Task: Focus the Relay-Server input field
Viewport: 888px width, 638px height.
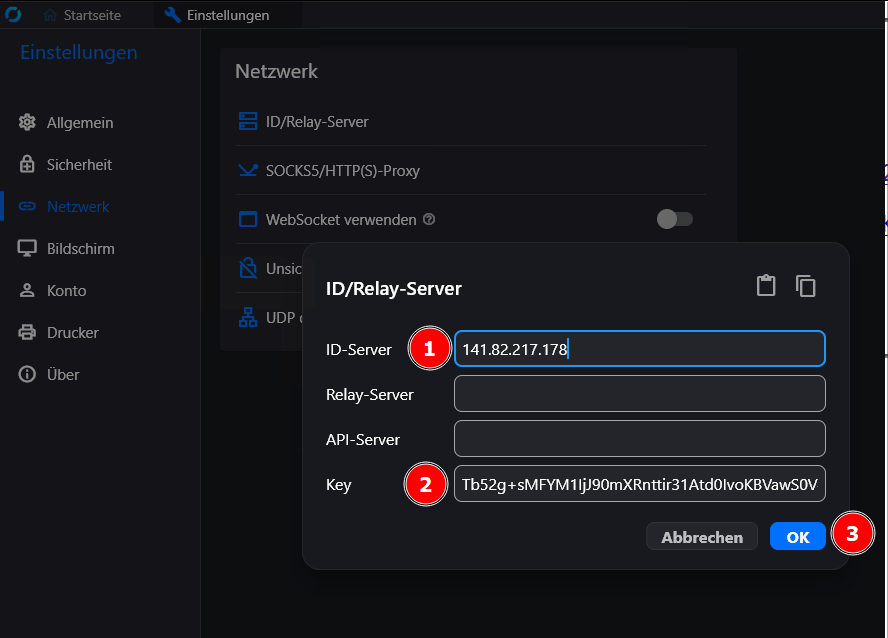Action: [640, 393]
